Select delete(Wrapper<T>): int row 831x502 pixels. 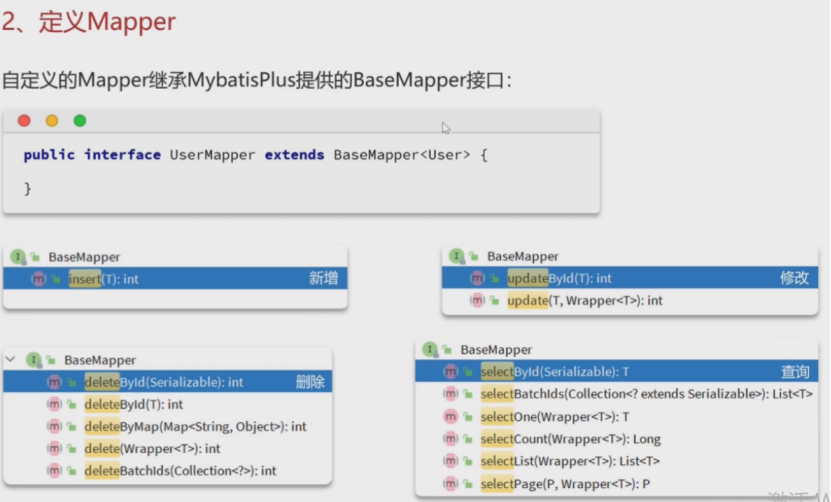coord(168,448)
